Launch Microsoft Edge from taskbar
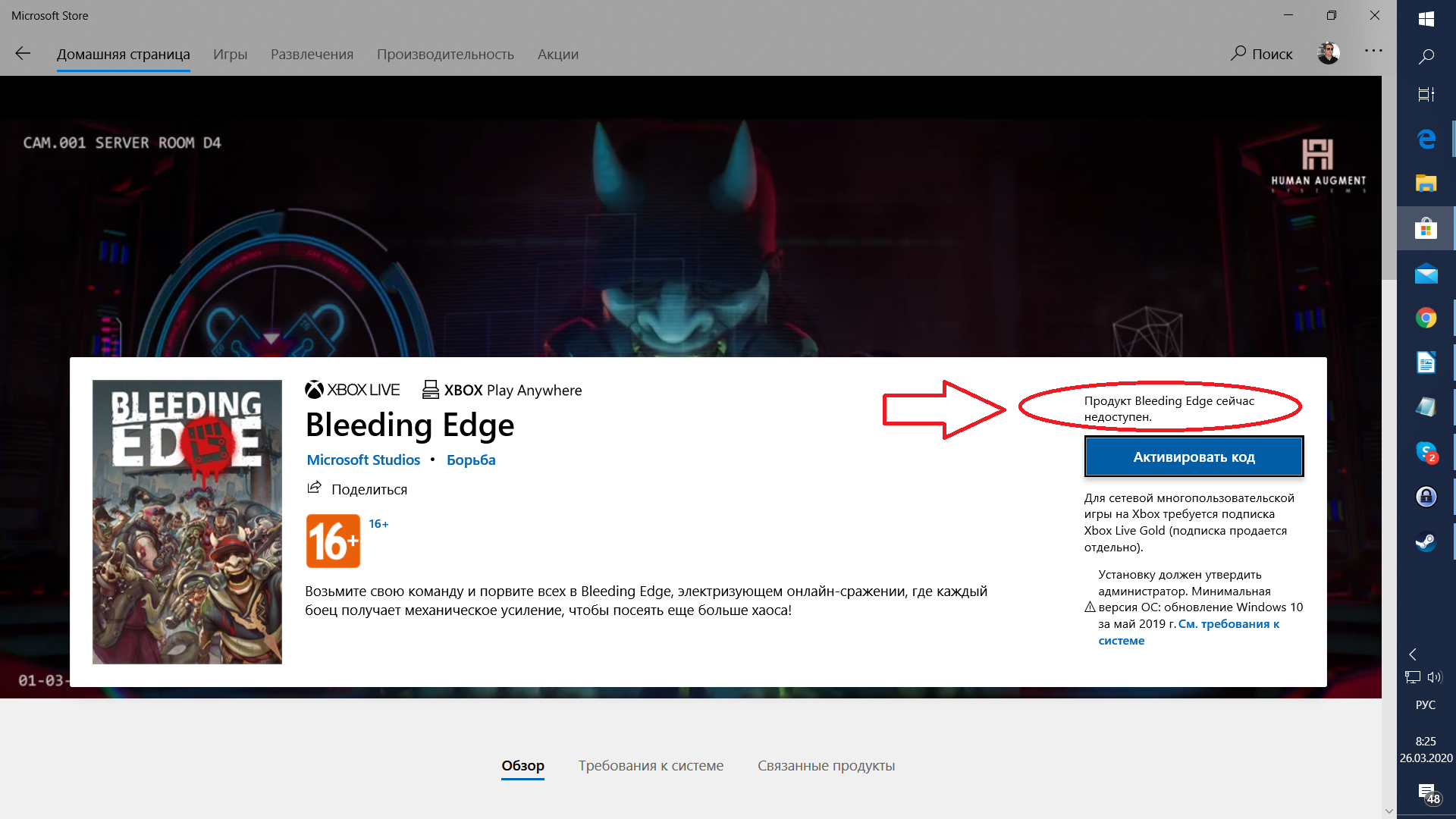Image resolution: width=1456 pixels, height=819 pixels. pos(1426,139)
